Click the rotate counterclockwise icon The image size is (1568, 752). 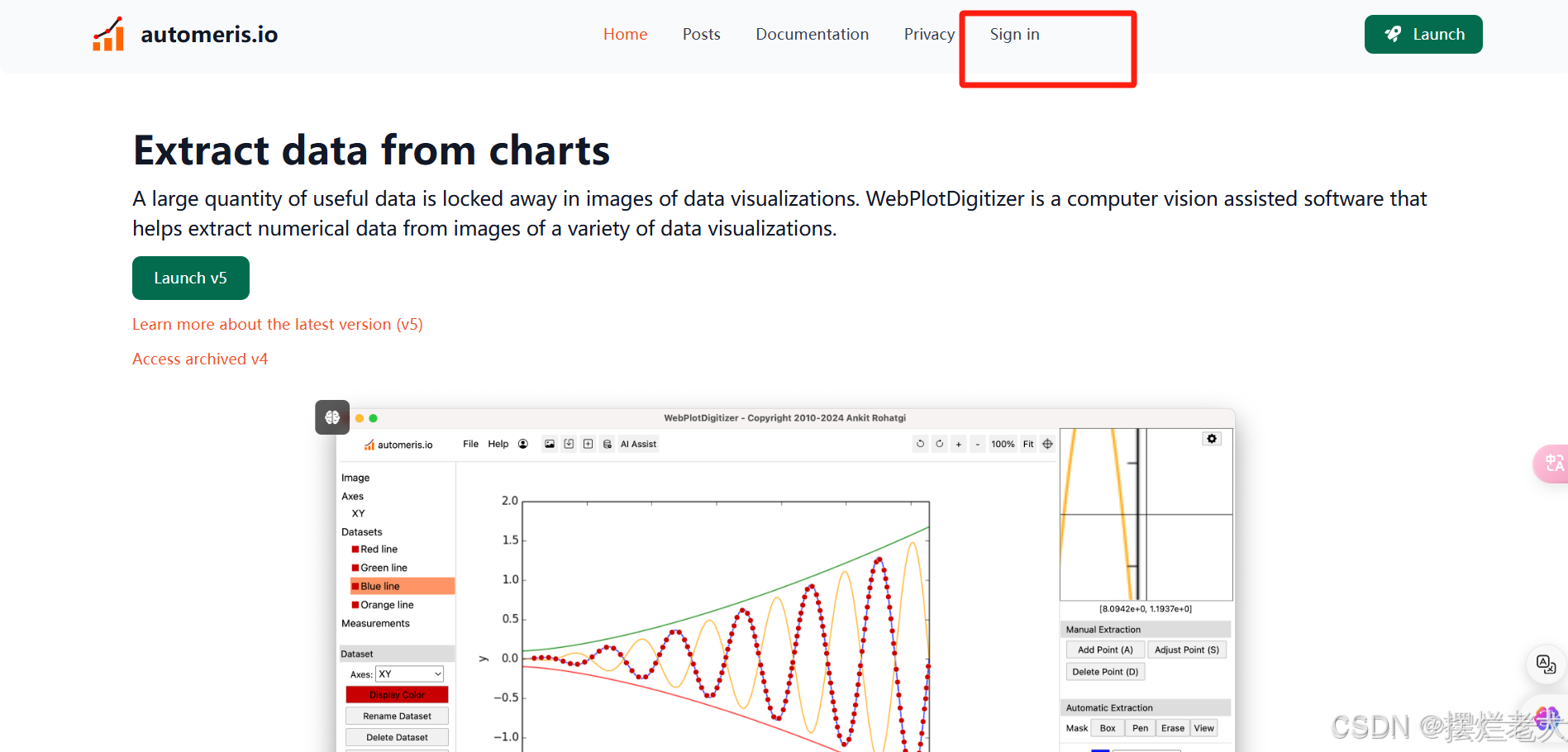pyautogui.click(x=920, y=444)
